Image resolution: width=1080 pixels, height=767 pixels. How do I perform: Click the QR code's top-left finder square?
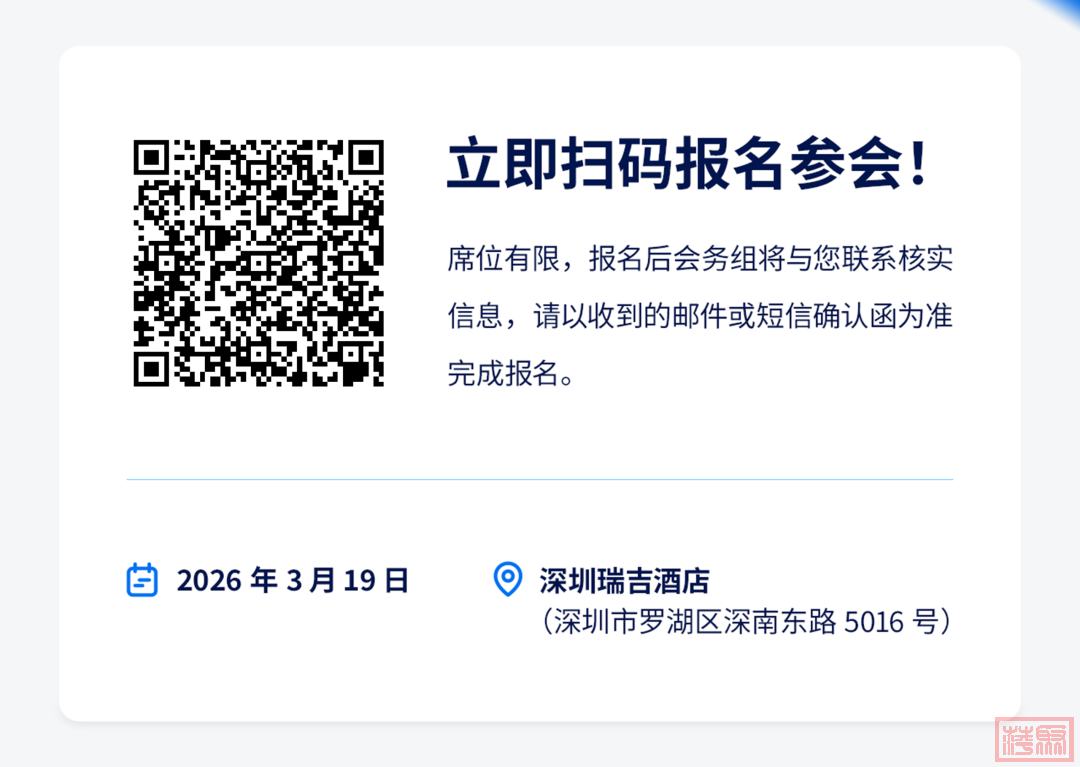point(151,158)
